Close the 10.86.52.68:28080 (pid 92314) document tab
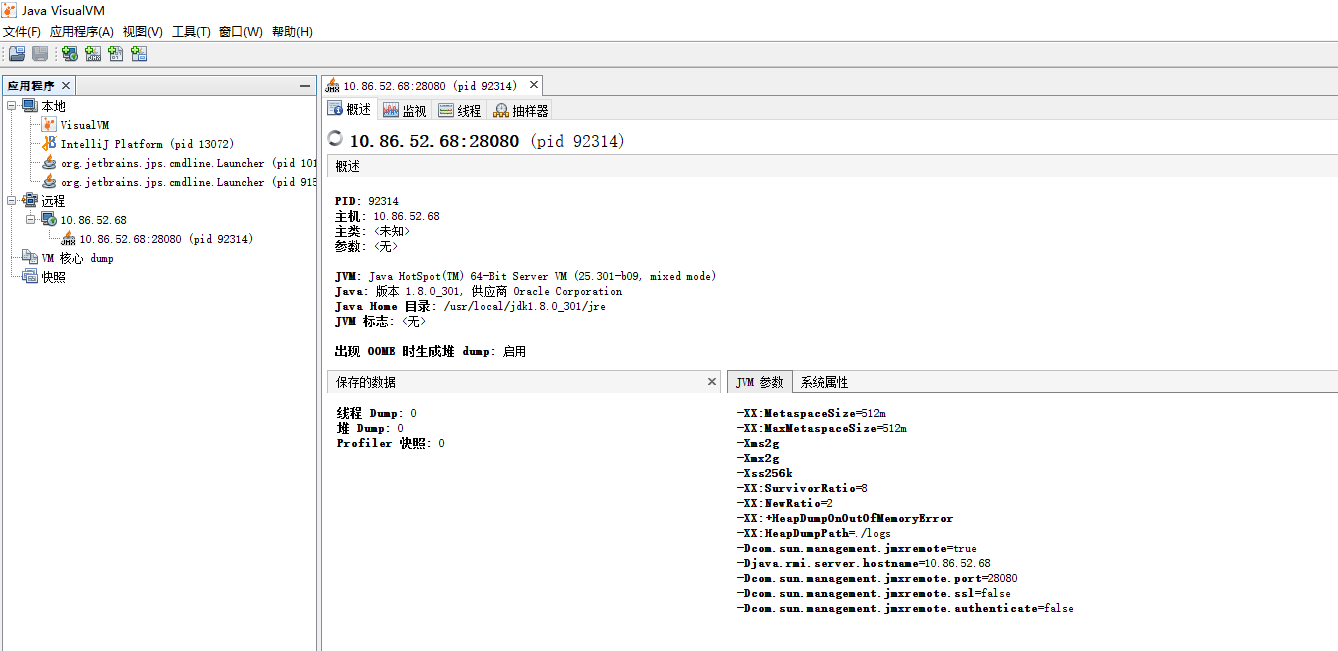1338x651 pixels. 534,85
